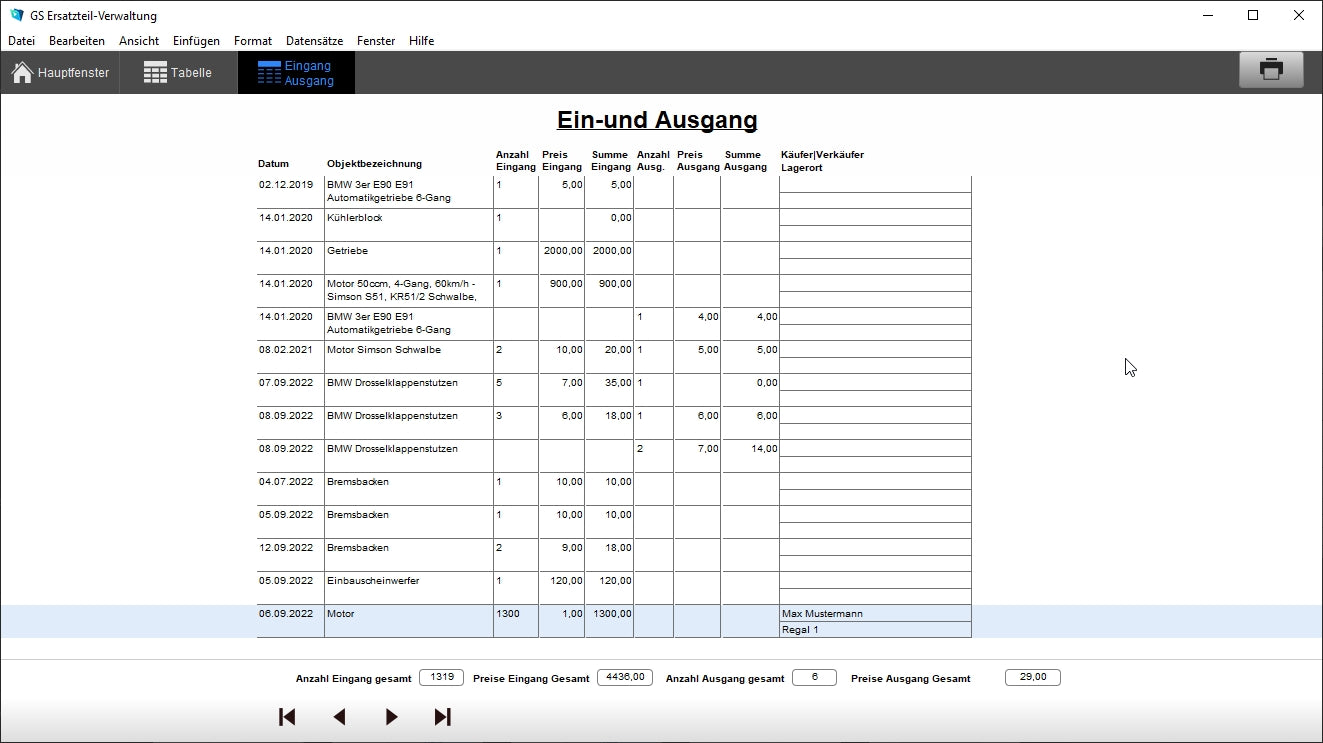Open Hauptfenster home view
1323x743 pixels.
[x=60, y=73]
